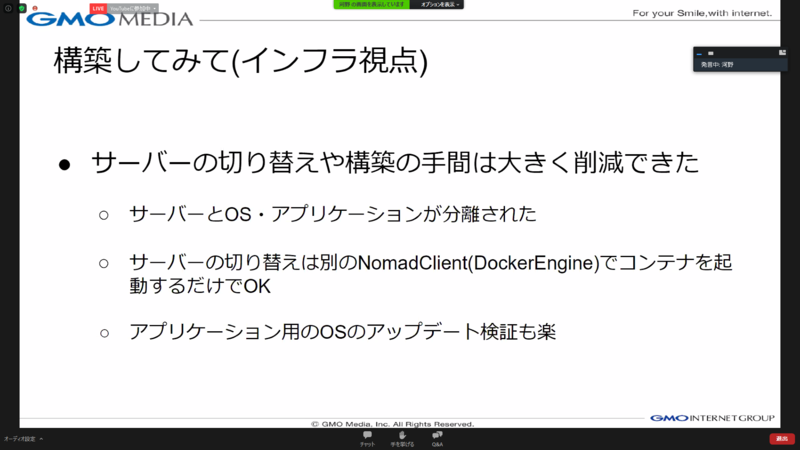Click the For your Smile tagline
This screenshot has height=450, width=800.
click(702, 13)
